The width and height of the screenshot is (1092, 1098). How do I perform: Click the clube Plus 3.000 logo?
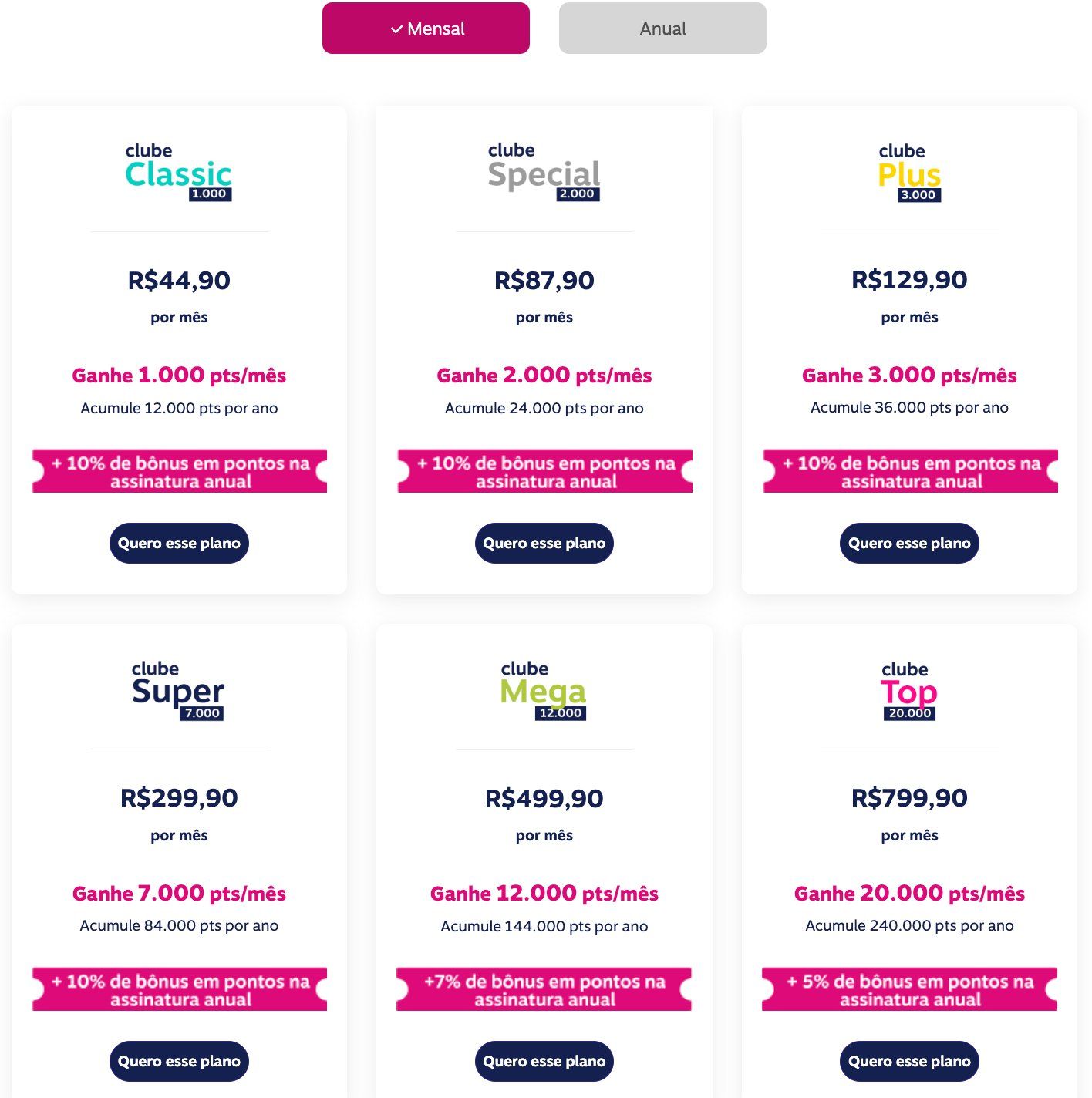pyautogui.click(x=909, y=172)
